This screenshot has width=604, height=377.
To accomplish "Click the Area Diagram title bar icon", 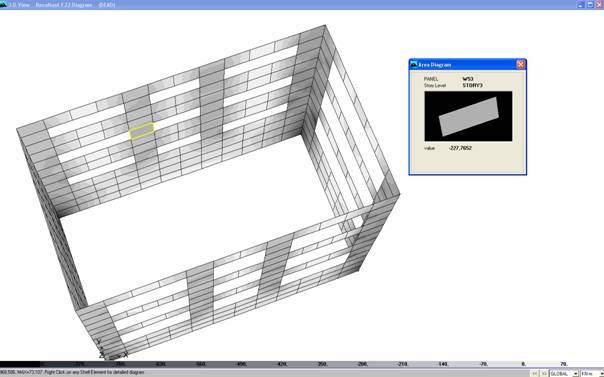I will click(x=414, y=65).
